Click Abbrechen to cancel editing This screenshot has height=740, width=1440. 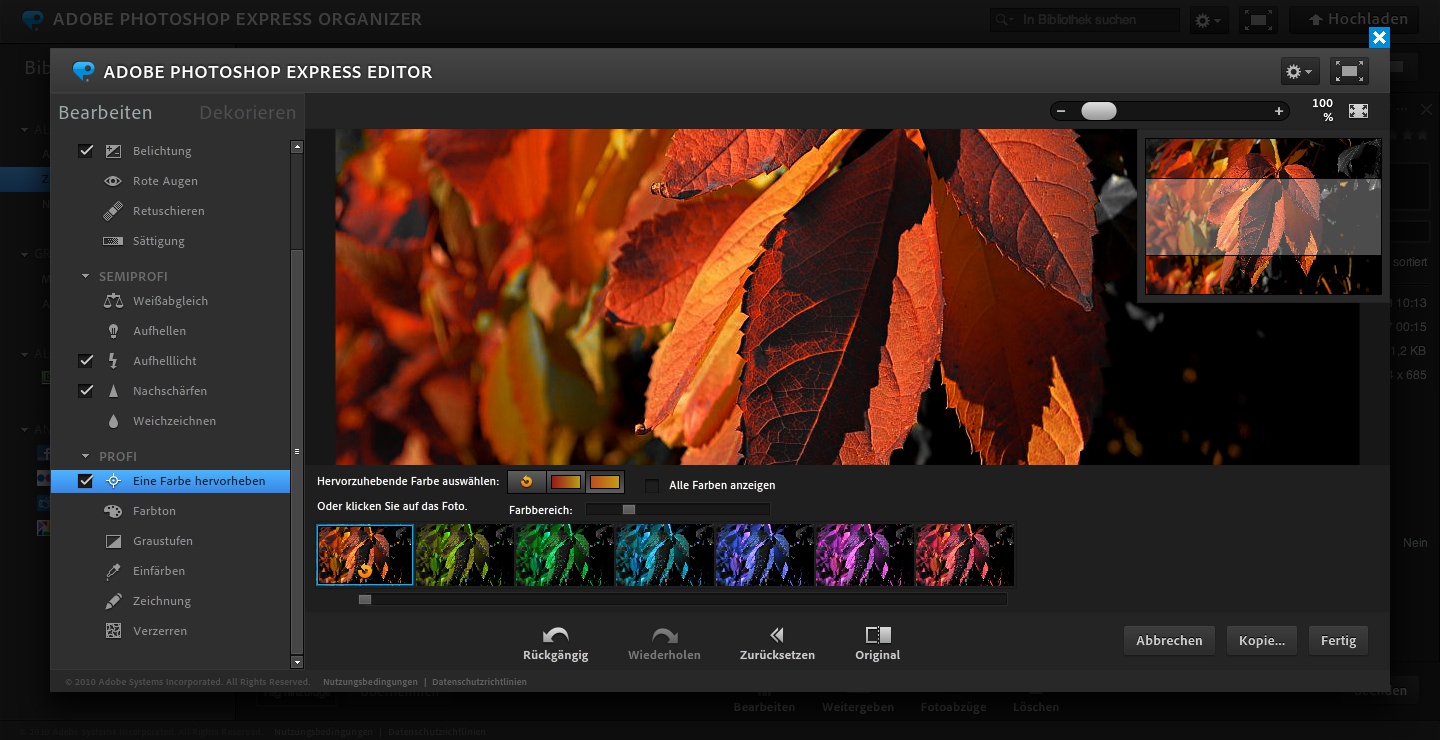point(1169,640)
